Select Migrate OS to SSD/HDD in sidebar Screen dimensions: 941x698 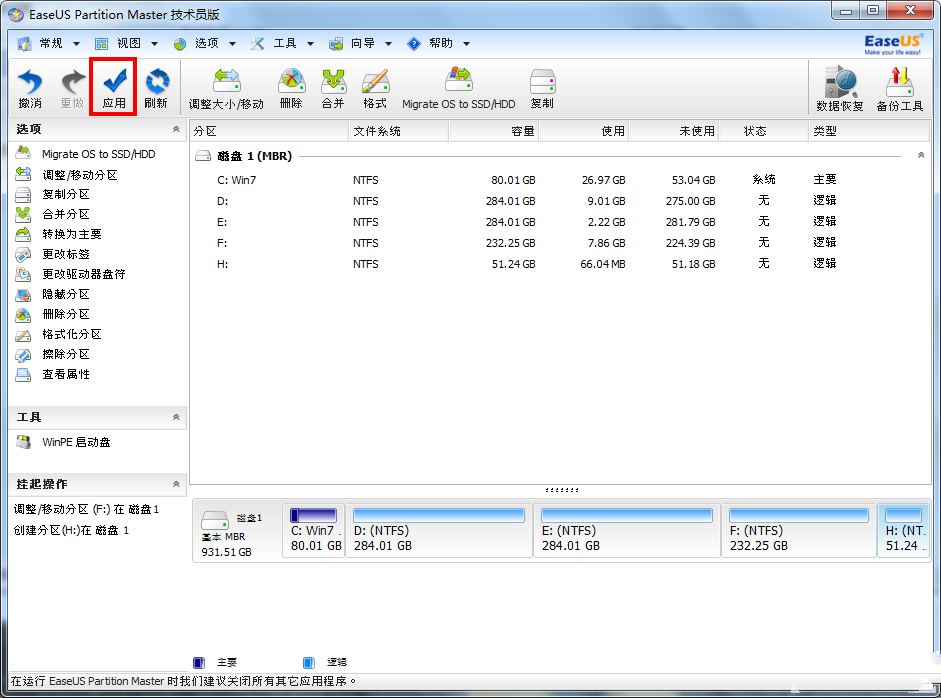click(x=86, y=154)
